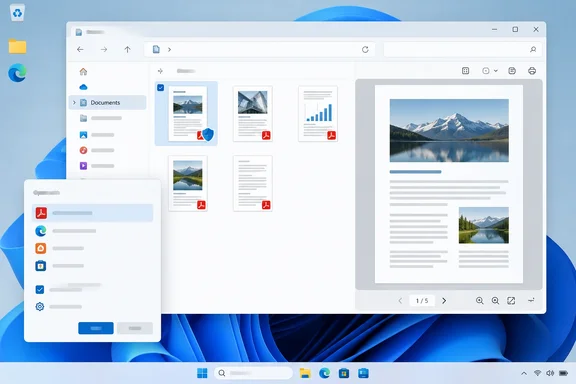Click the second magnifier zoom icon in preview

(495, 301)
